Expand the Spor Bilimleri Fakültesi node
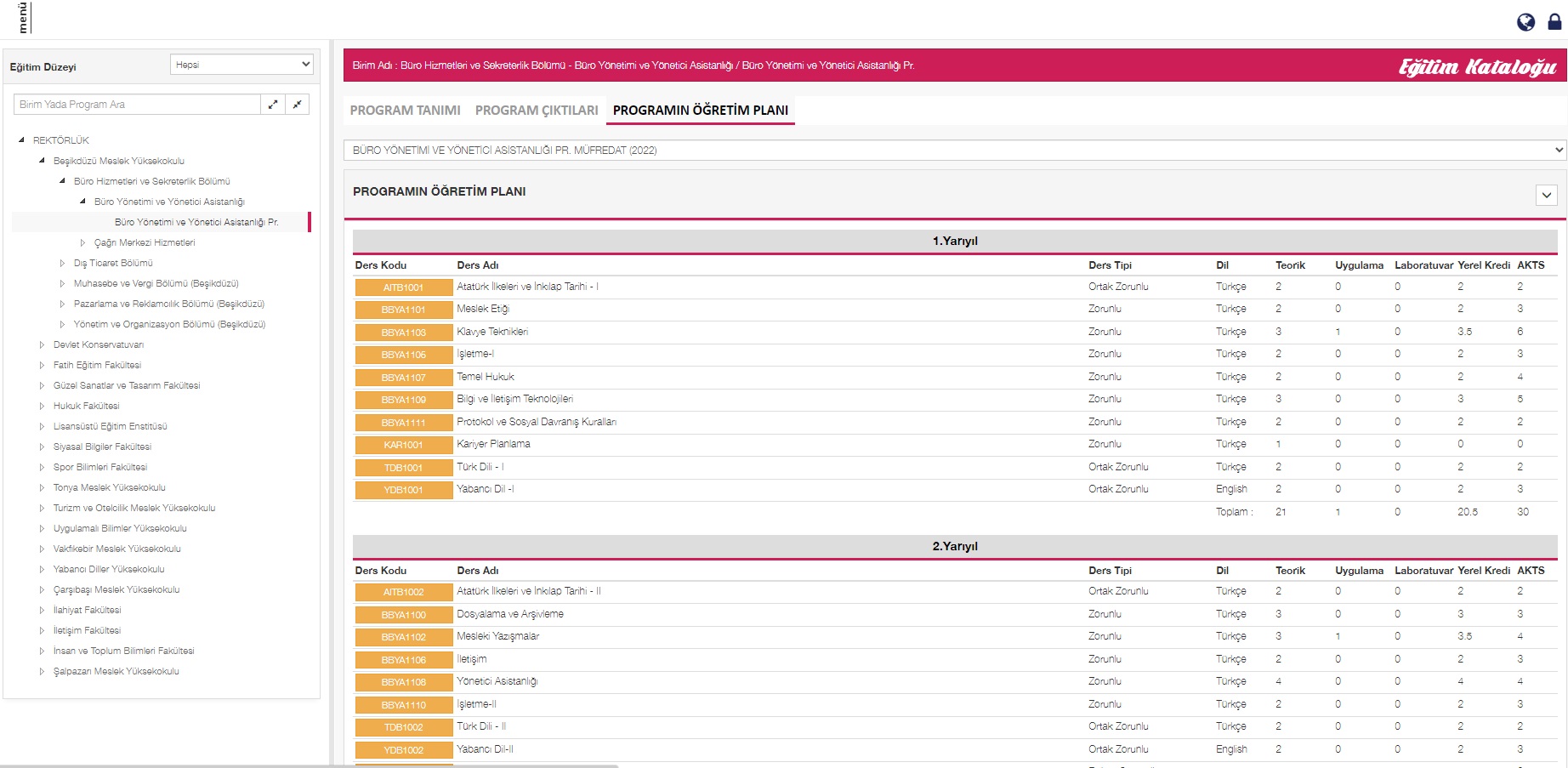 [x=42, y=468]
